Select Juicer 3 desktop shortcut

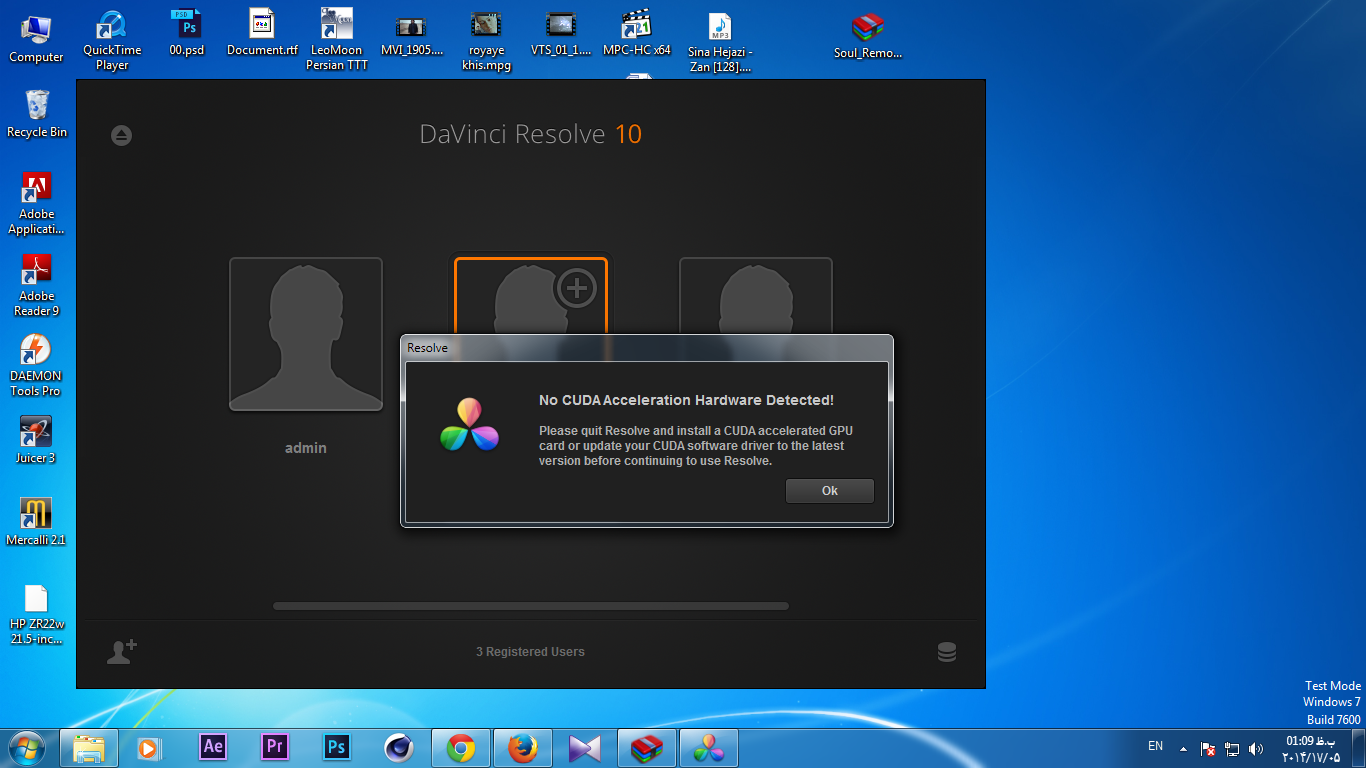36,440
